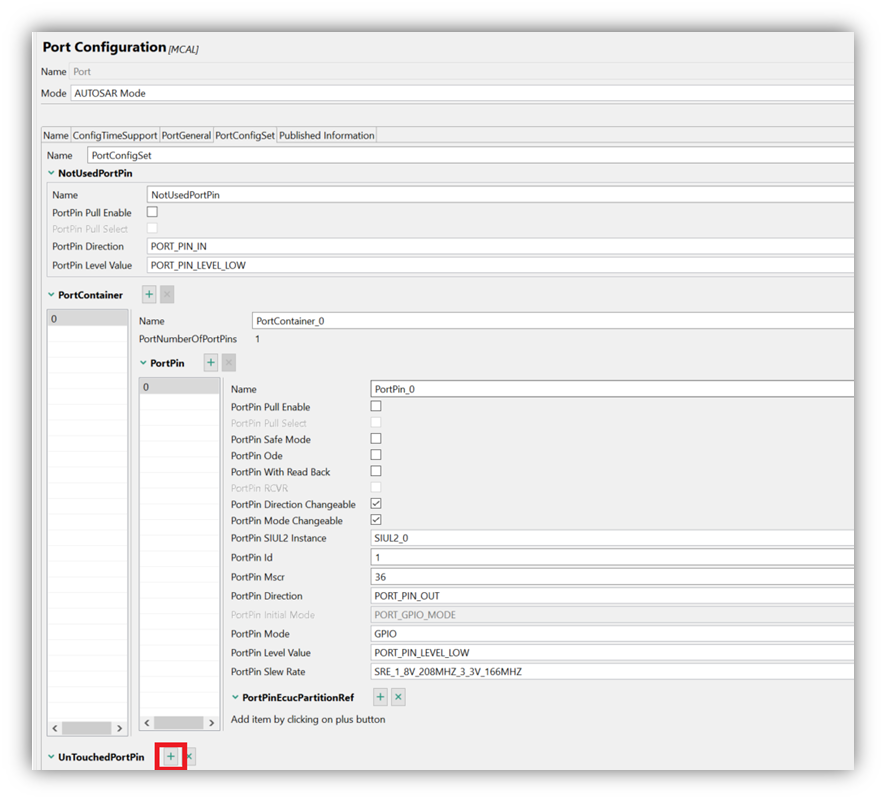Switch to the Name tab
Screen dimensions: 886x802
[x=56, y=136]
